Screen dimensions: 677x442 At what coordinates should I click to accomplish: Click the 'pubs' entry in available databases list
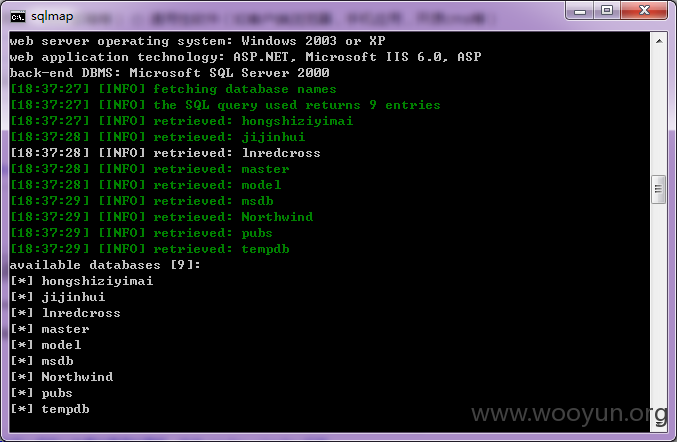(x=41, y=393)
